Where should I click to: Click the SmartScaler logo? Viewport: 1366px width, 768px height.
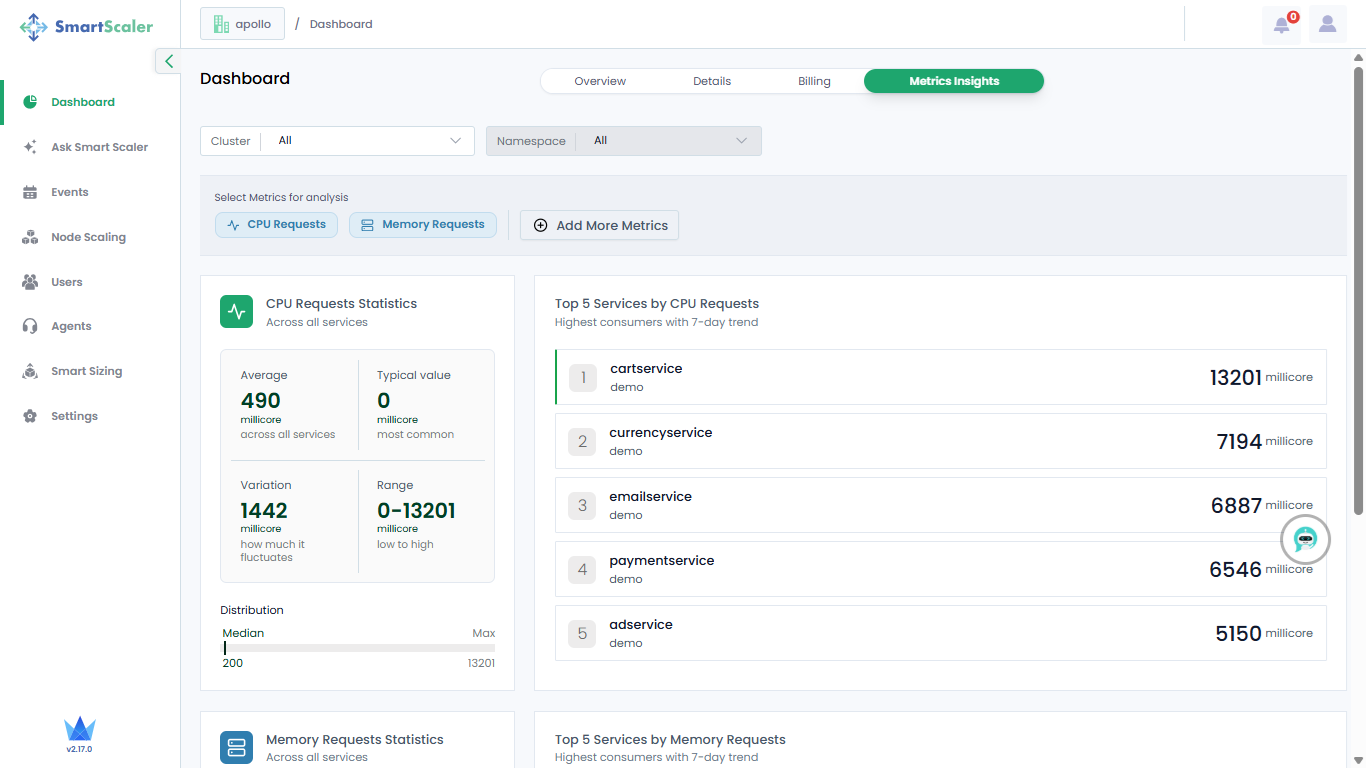(87, 27)
